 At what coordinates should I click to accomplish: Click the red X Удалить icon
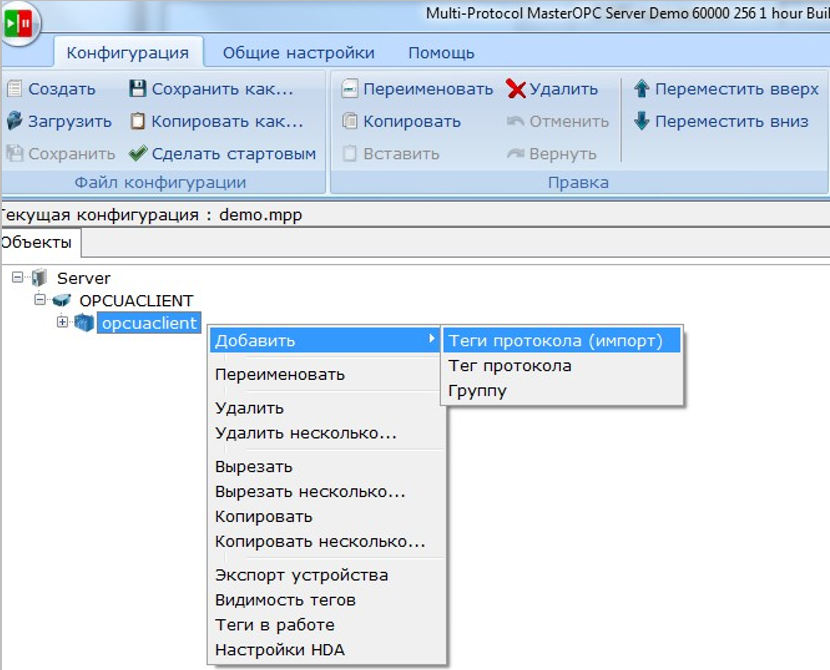516,89
